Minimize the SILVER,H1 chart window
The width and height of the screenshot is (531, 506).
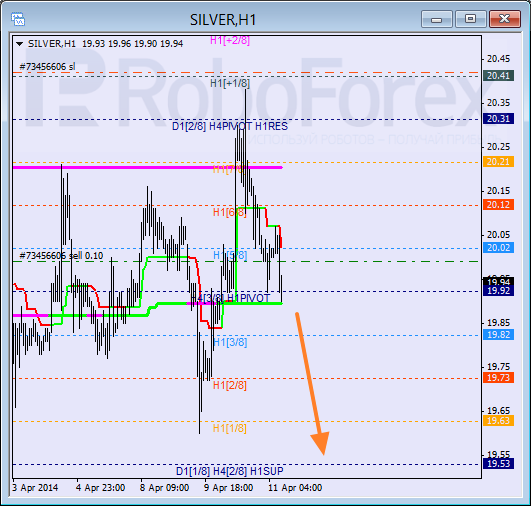[x=437, y=19]
